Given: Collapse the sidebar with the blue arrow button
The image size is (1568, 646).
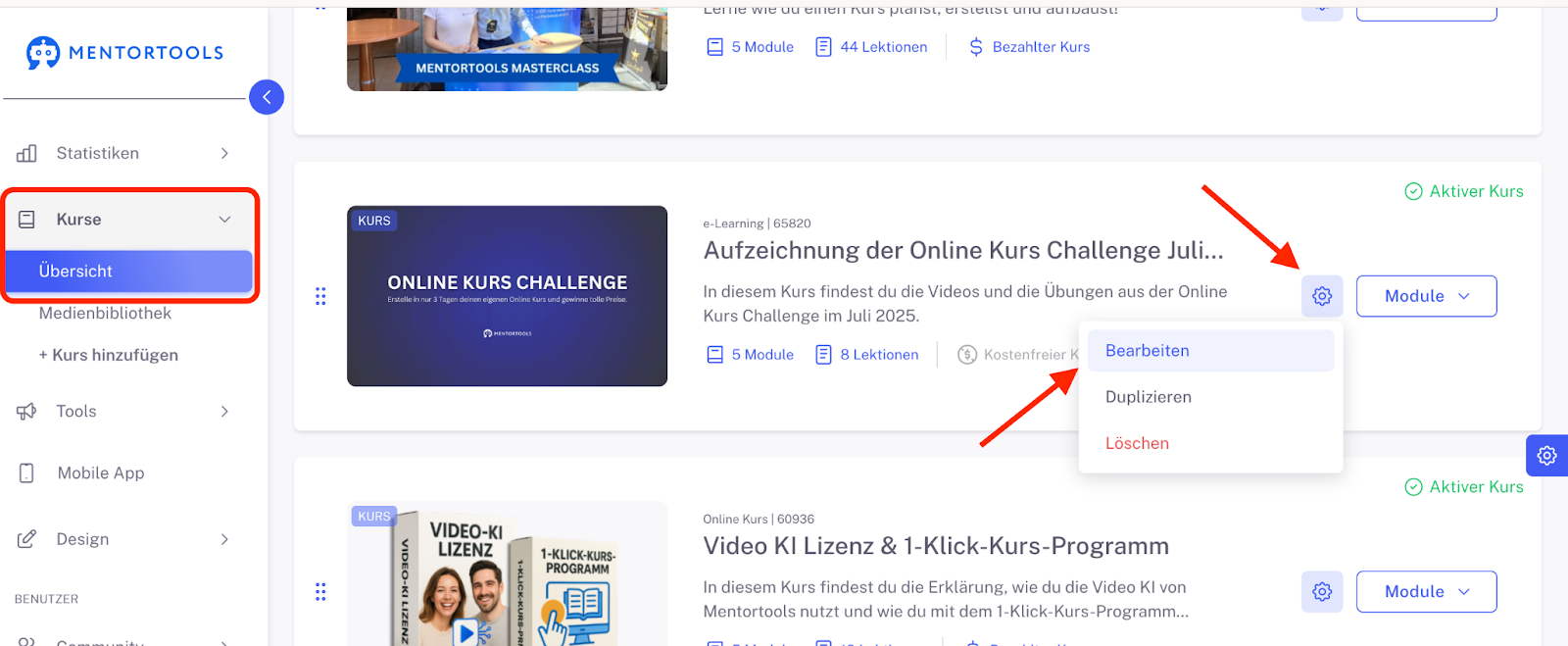Looking at the screenshot, I should tap(267, 97).
